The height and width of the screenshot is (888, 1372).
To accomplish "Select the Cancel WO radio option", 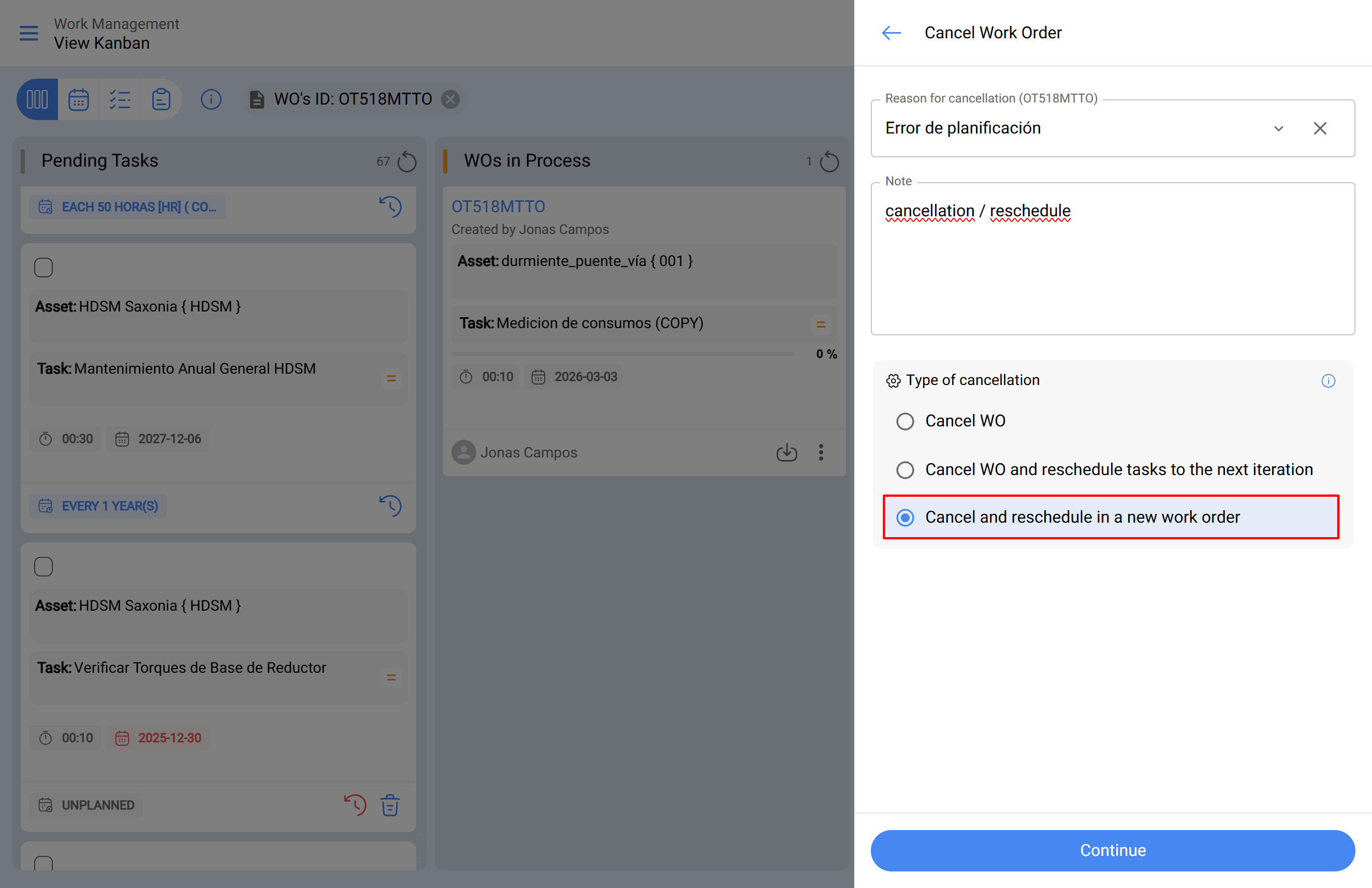I will (904, 421).
